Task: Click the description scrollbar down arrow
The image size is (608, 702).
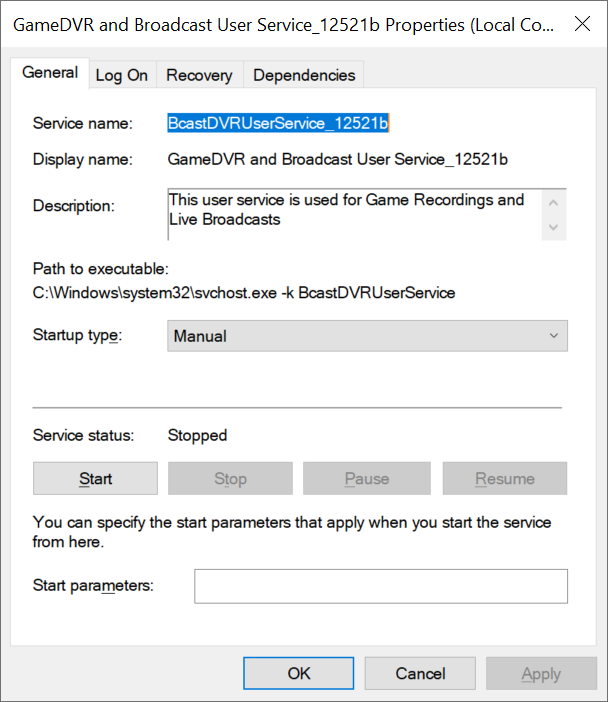Action: [553, 227]
